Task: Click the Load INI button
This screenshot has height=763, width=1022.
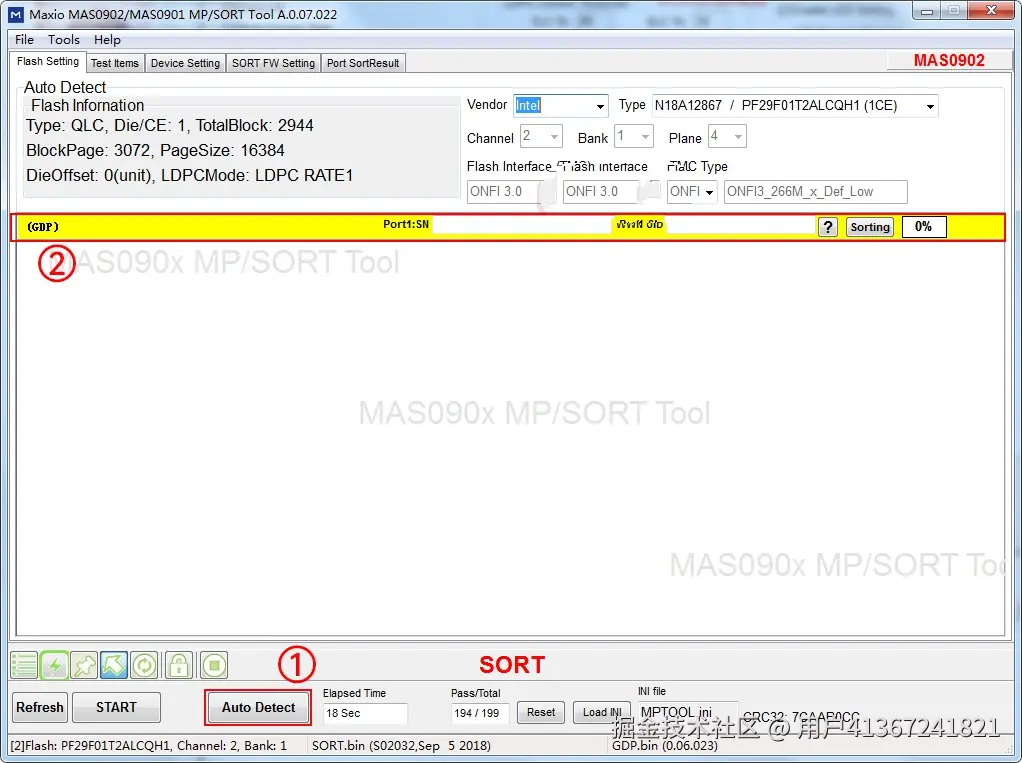Action: [602, 713]
